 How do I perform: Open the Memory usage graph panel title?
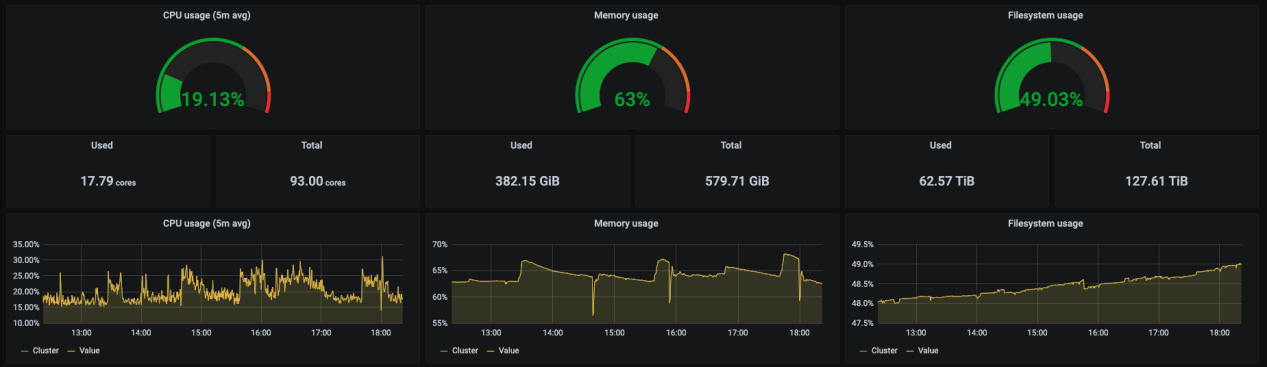[x=626, y=223]
